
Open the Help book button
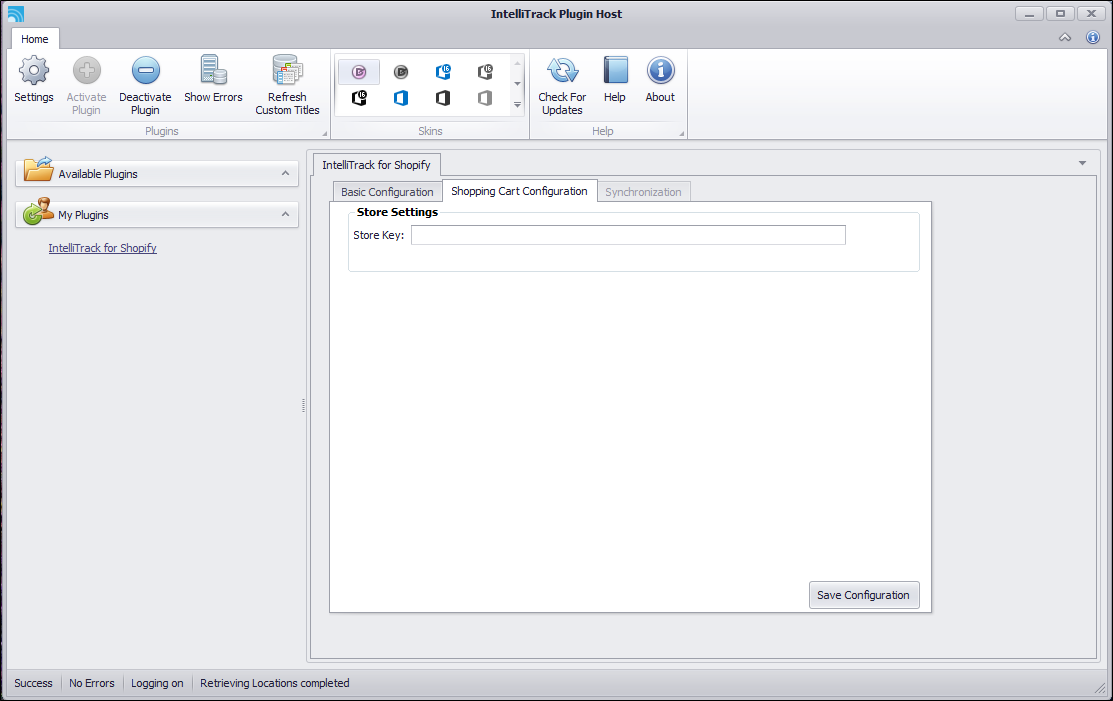point(615,79)
